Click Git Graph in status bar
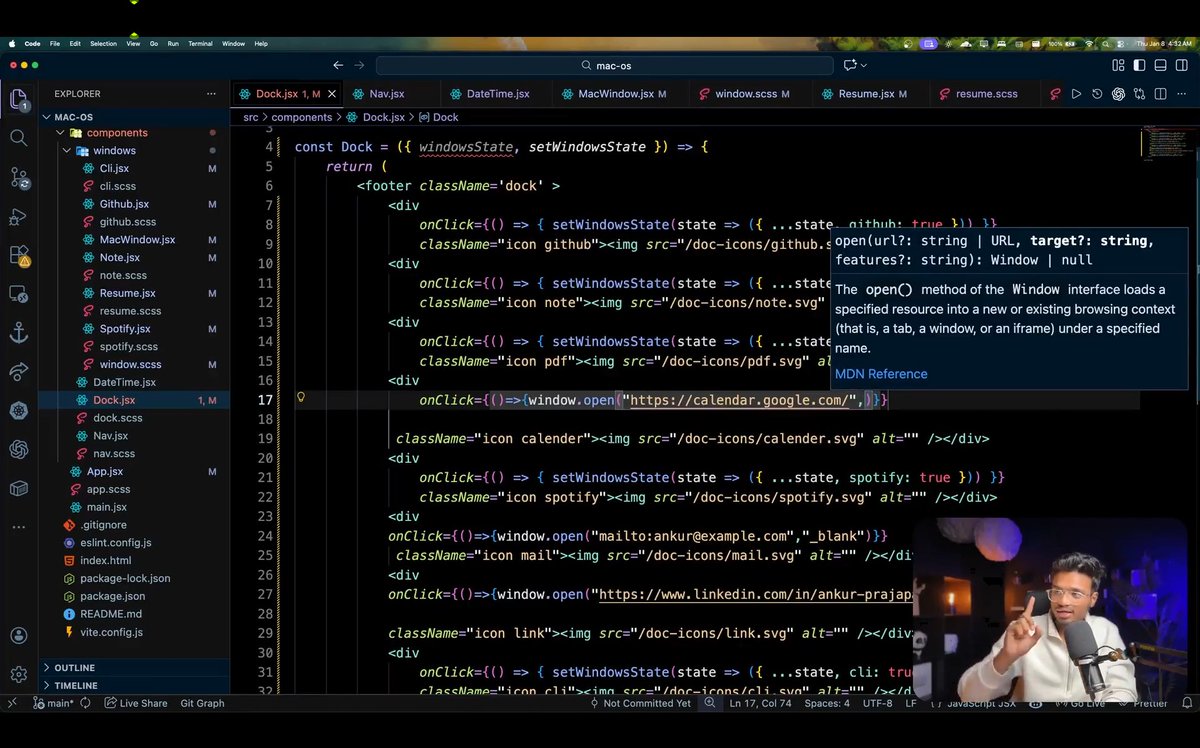The image size is (1200, 748). click(202, 703)
